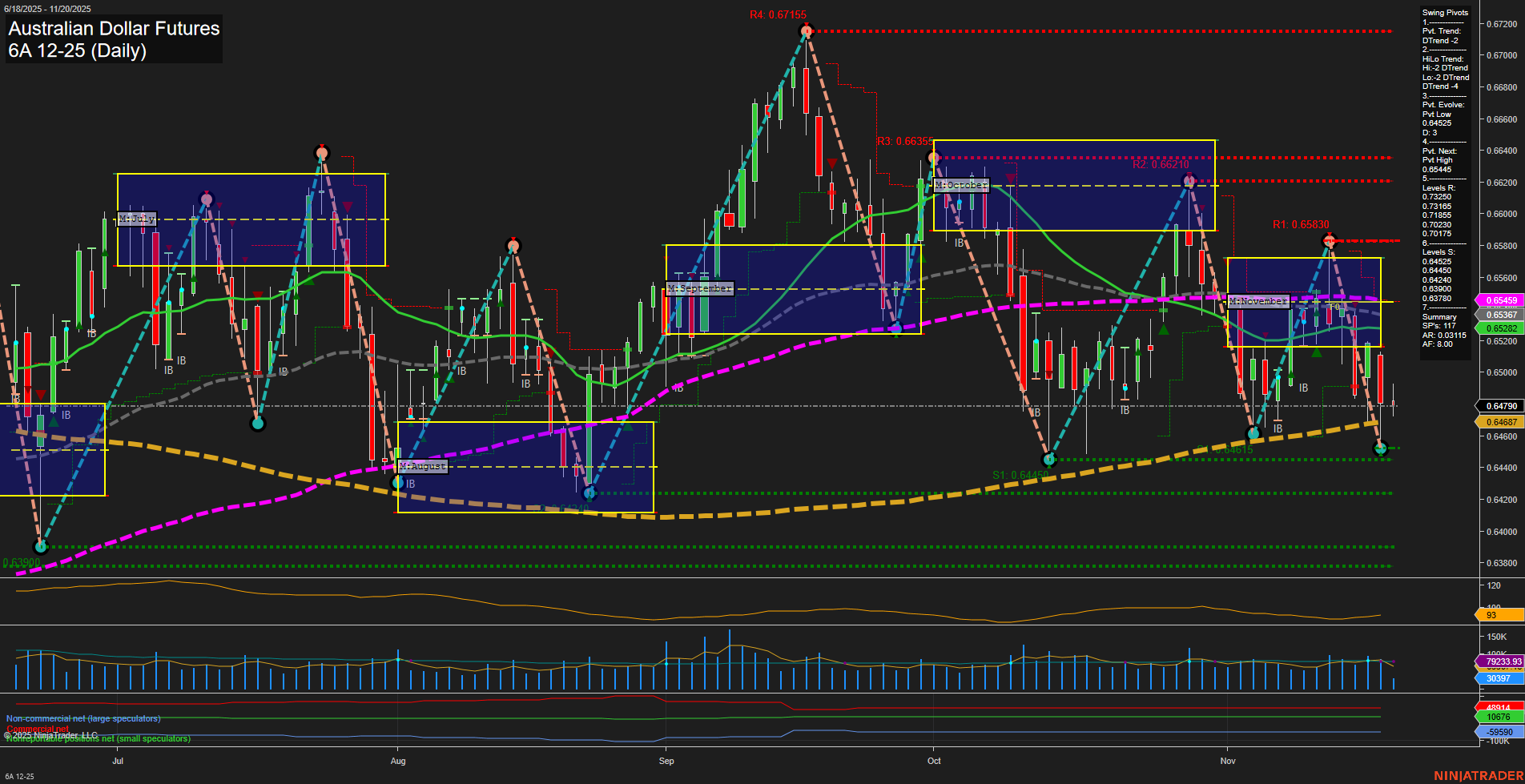Screen dimensions: 1525x784
Task: Select the swing high pivot marker at R3 0.66355
Action: pyautogui.click(x=932, y=157)
